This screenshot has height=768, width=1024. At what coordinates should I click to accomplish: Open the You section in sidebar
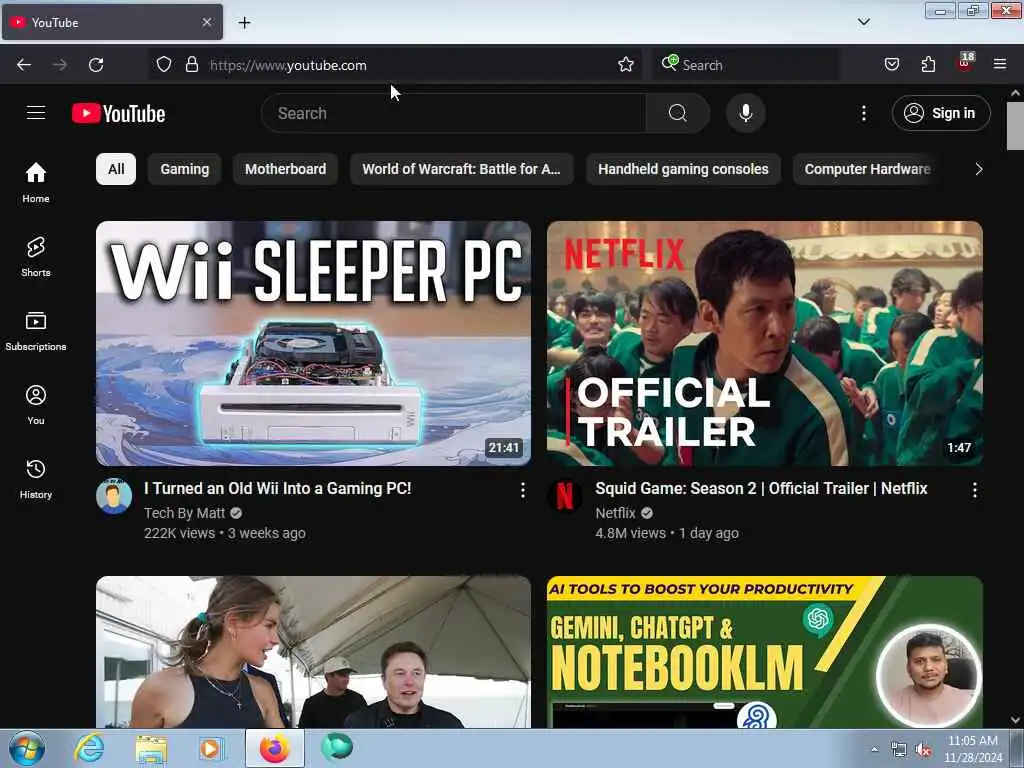(36, 405)
